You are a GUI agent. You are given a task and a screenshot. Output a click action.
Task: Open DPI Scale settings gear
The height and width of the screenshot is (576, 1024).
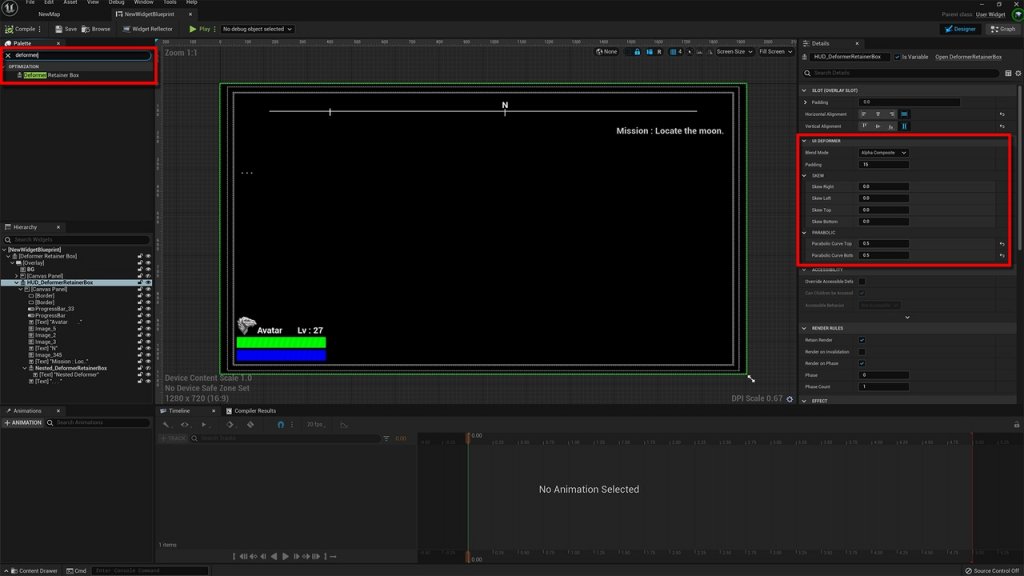click(790, 399)
